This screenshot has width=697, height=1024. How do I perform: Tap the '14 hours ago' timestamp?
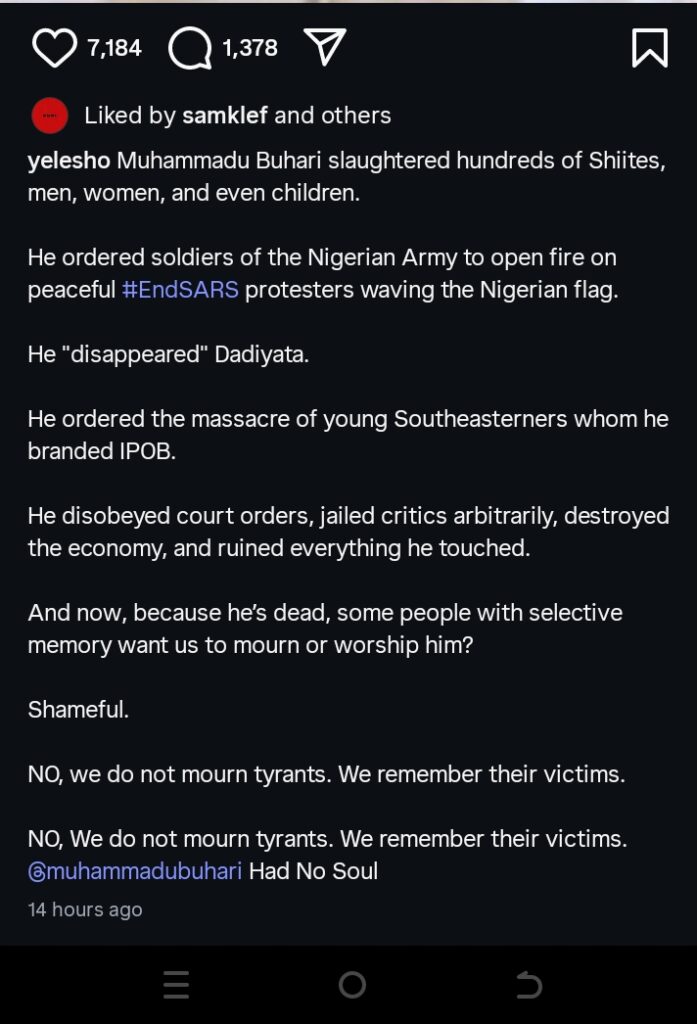tap(85, 909)
